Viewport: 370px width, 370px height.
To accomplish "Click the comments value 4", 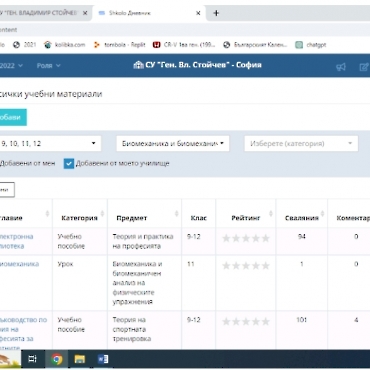I will click(356, 320).
